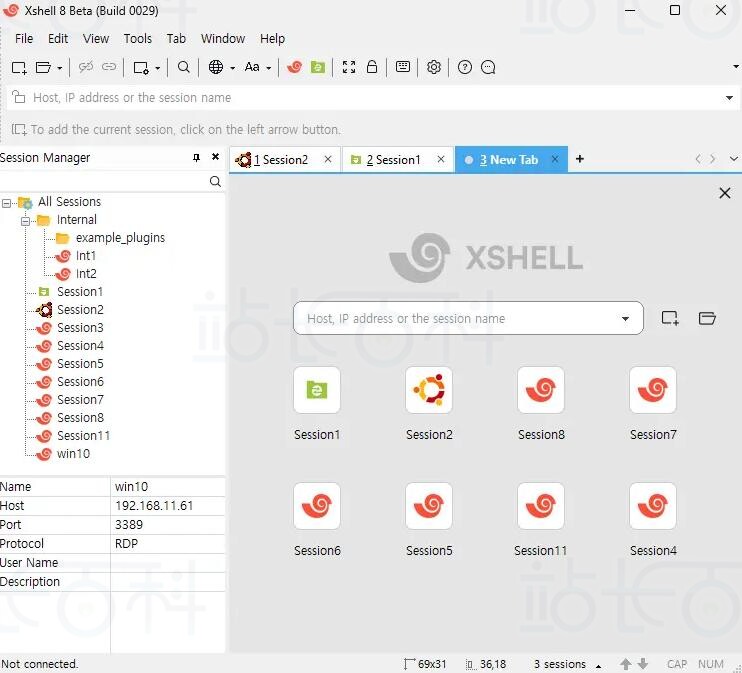Open the Tools menu
The image size is (742, 673).
(x=138, y=38)
